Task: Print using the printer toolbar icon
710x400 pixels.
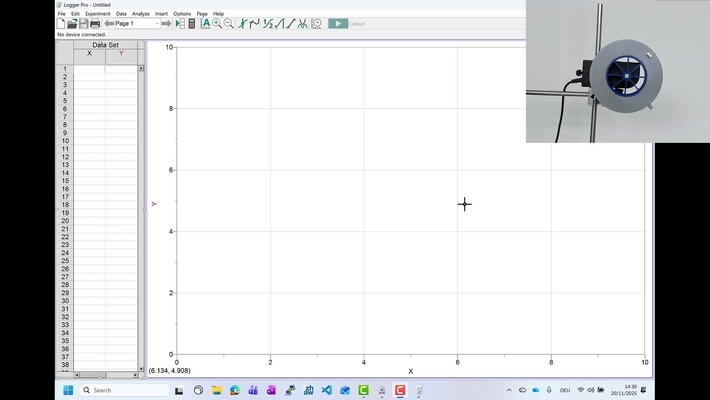Action: coord(95,24)
